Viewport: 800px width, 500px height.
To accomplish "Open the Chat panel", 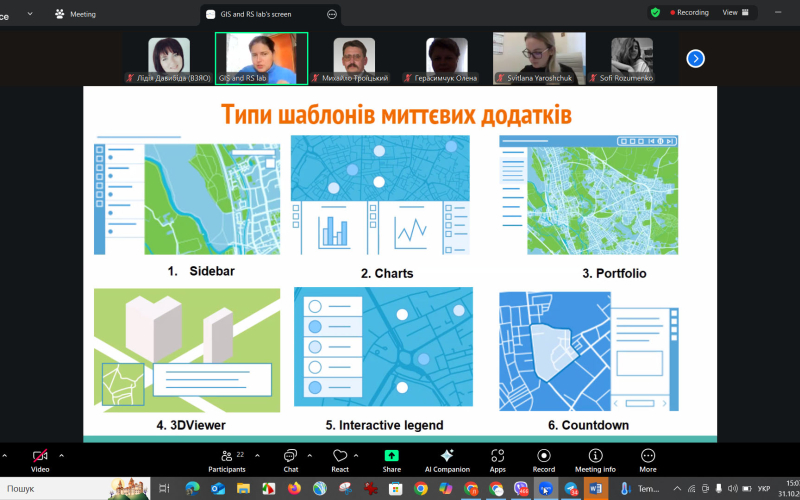I will tap(290, 456).
